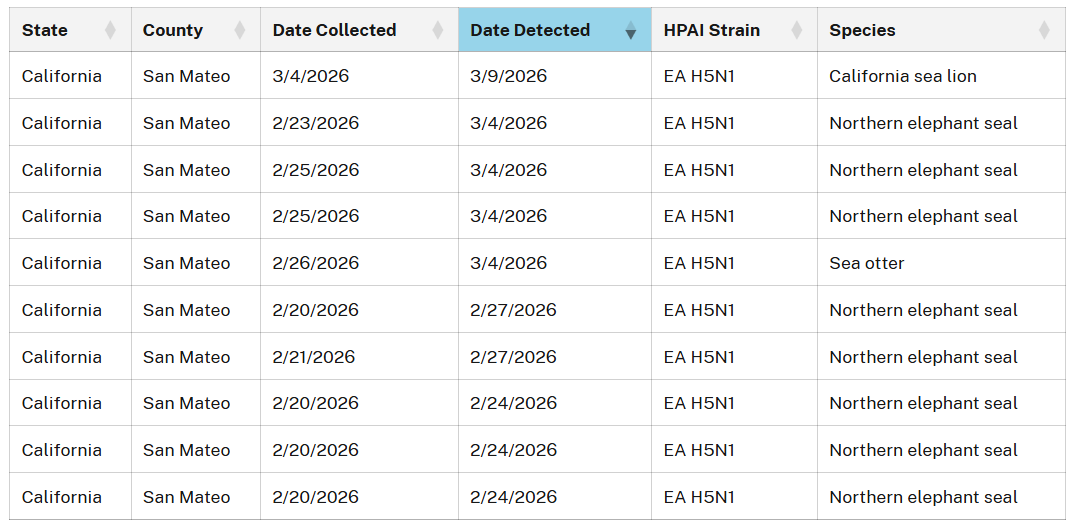The image size is (1073, 528).
Task: Click the Species column header text
Action: click(862, 31)
